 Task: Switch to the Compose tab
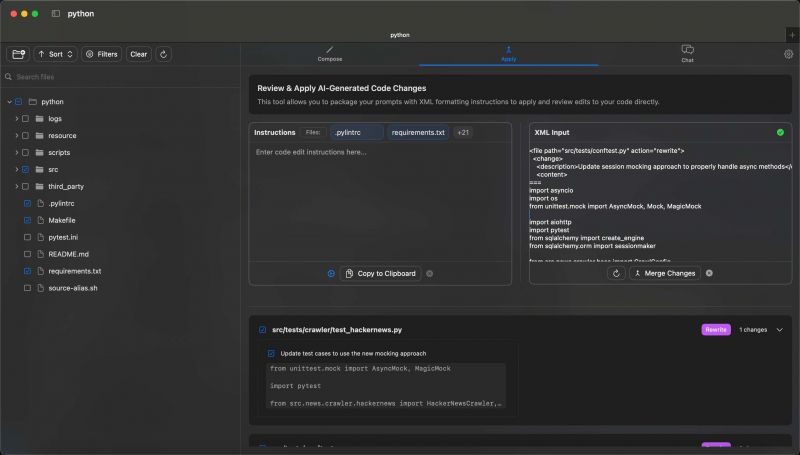[x=330, y=54]
